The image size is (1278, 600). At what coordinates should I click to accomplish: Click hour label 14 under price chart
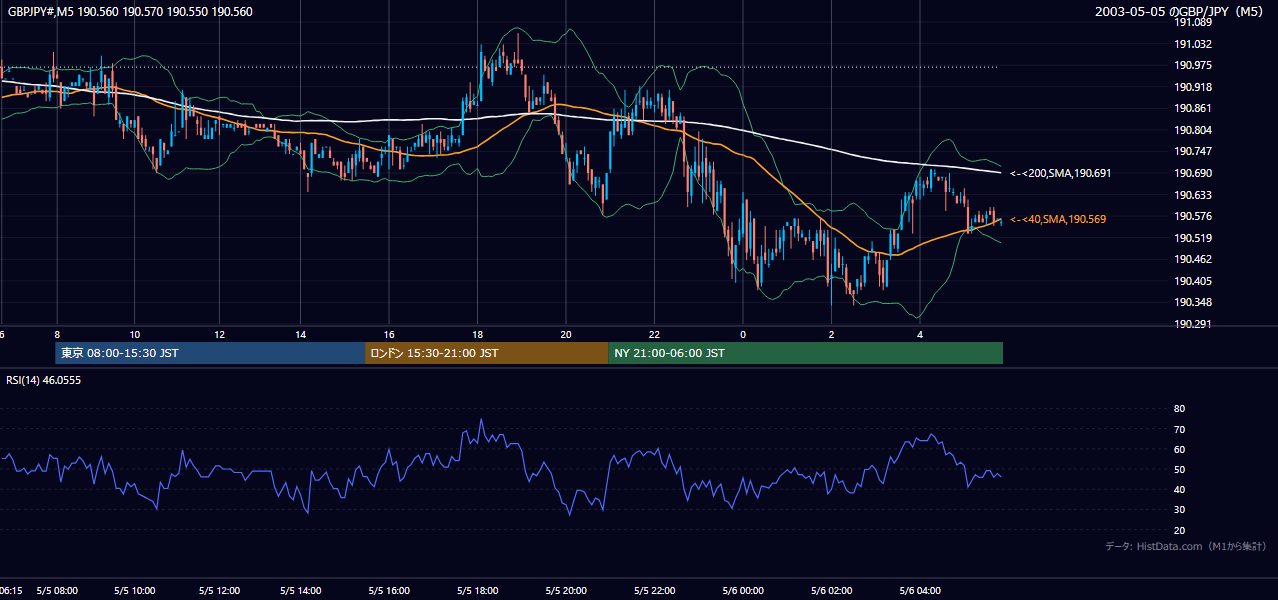(x=300, y=334)
